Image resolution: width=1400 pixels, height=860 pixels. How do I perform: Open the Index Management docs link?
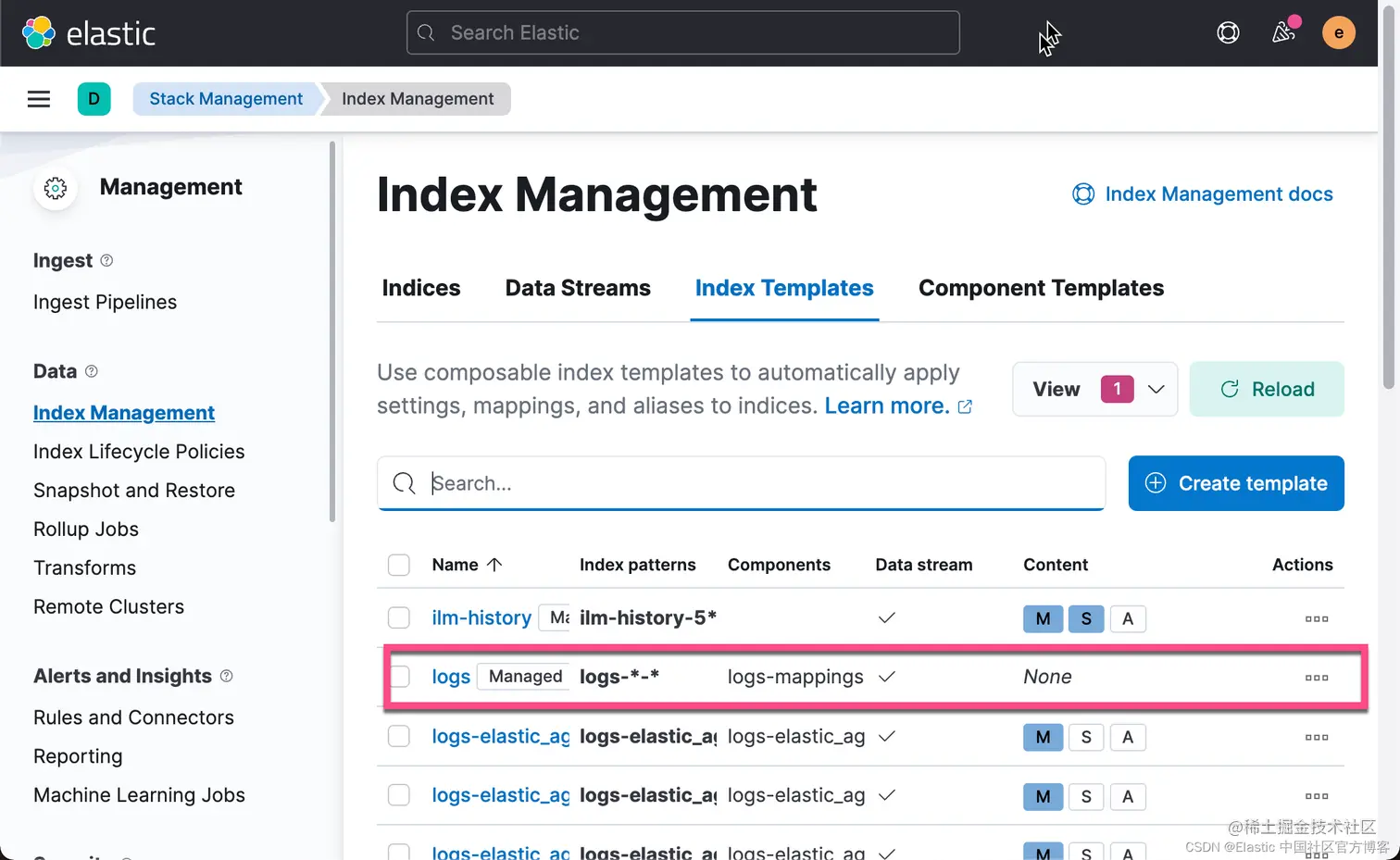click(1219, 194)
